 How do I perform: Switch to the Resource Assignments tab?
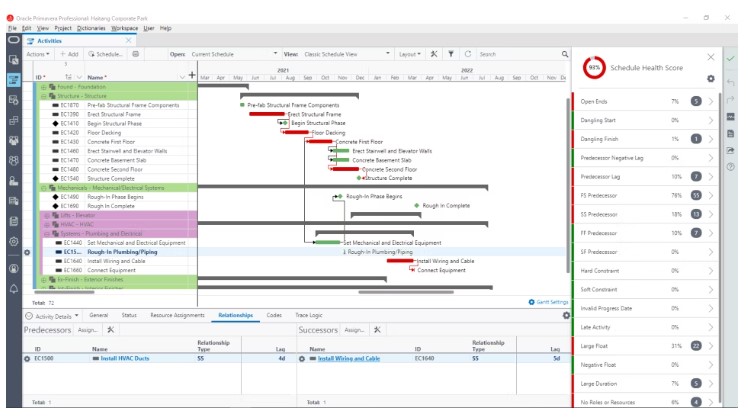coord(177,315)
